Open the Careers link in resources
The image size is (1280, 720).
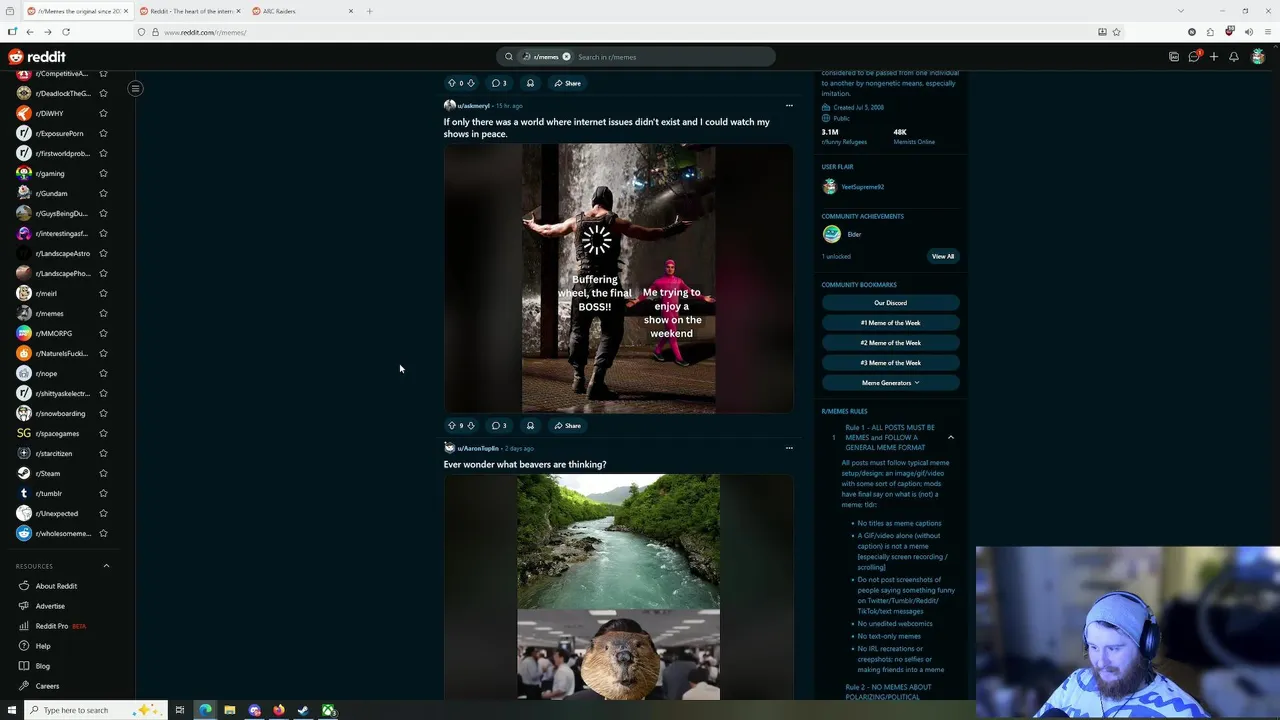coord(47,686)
